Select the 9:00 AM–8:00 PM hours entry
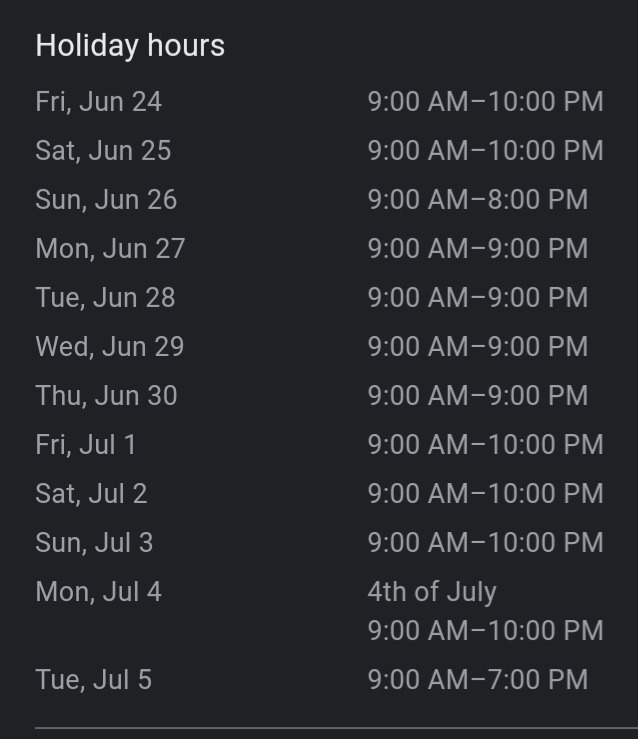Viewport: 638px width, 739px height. coord(477,200)
